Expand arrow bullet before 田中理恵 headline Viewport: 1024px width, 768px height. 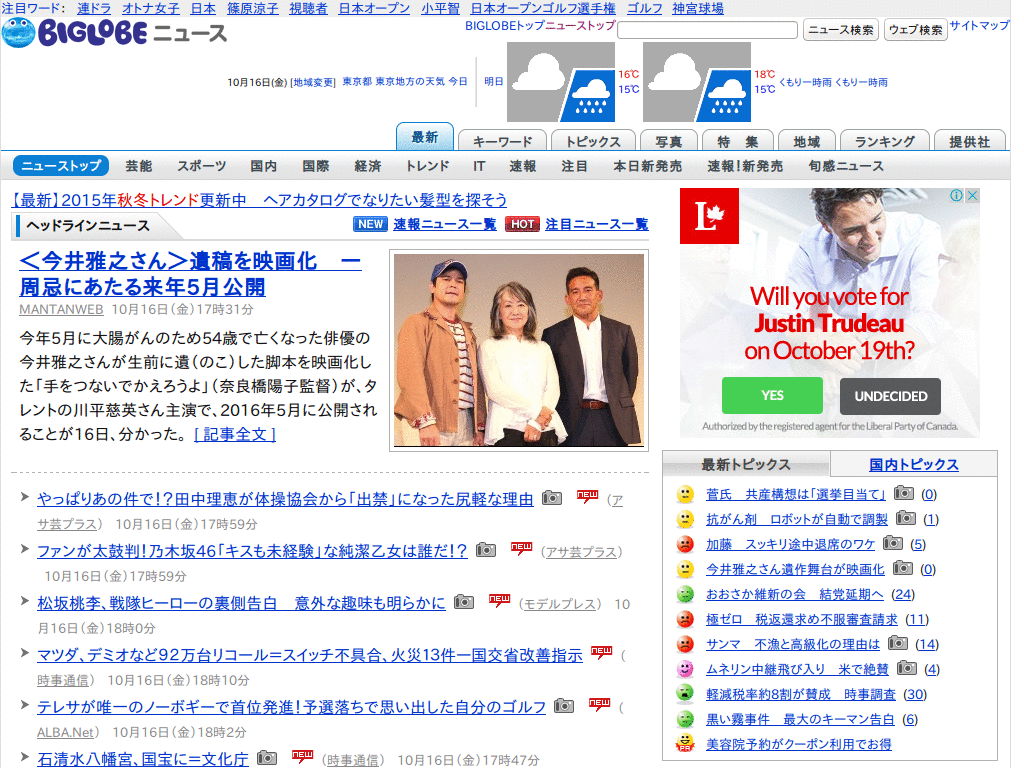pyautogui.click(x=25, y=497)
